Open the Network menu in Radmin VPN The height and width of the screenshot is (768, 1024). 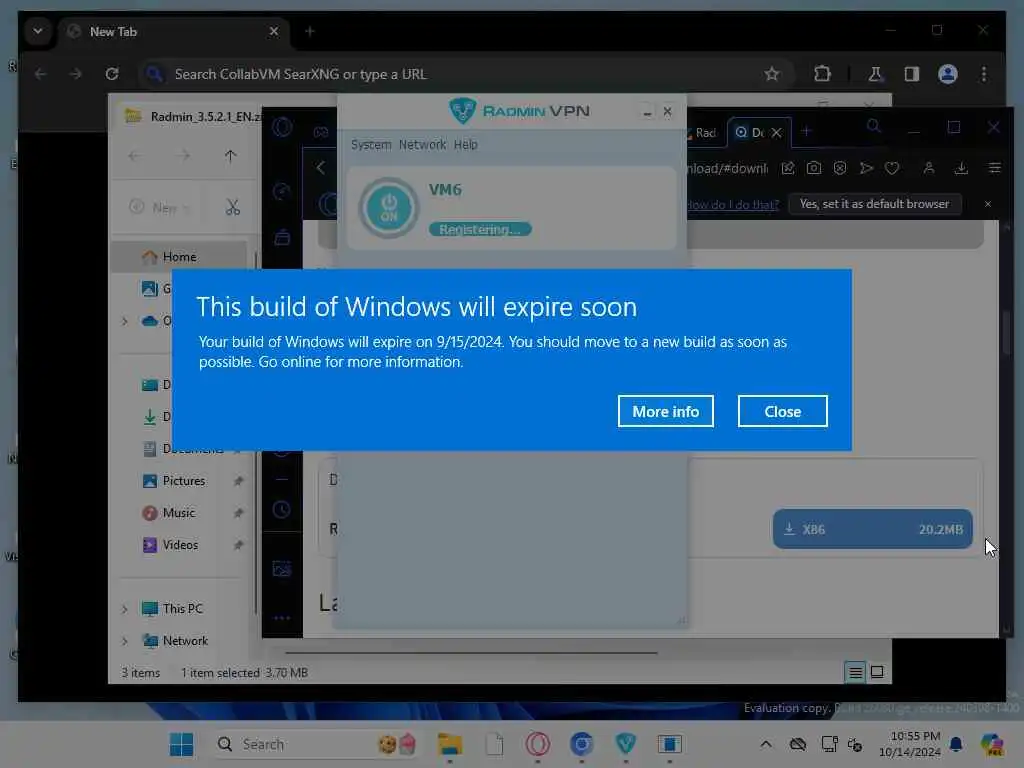(x=423, y=144)
